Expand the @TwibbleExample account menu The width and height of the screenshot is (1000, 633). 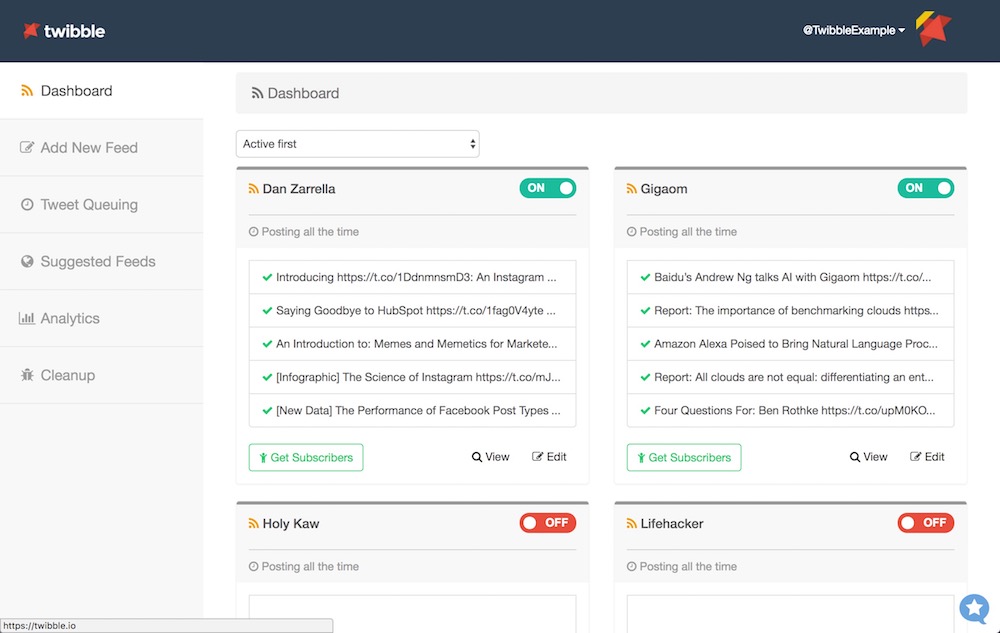tap(854, 30)
